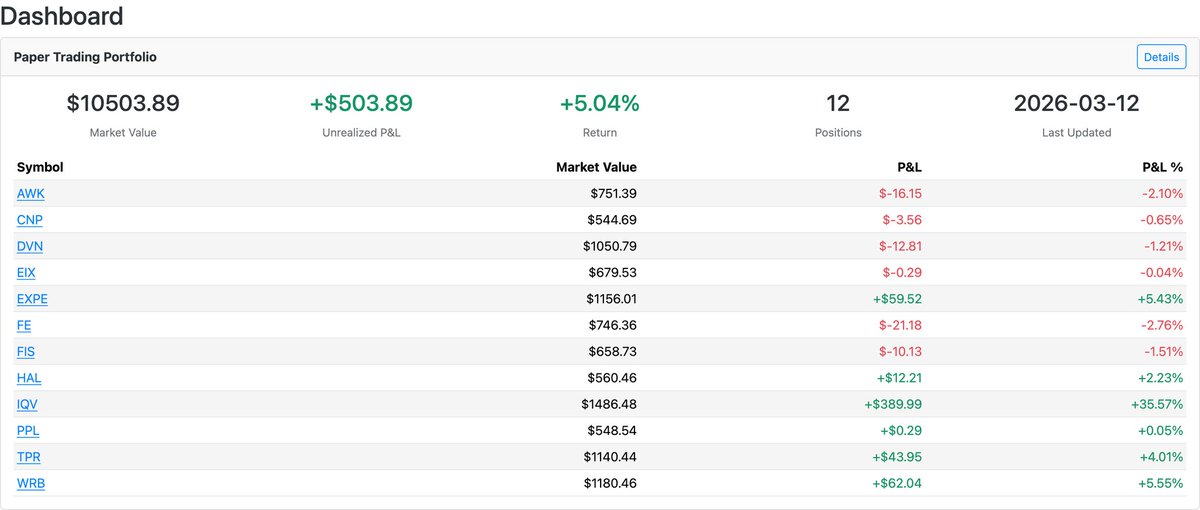Open the PPL symbol link
Image resolution: width=1200 pixels, height=510 pixels.
point(28,431)
